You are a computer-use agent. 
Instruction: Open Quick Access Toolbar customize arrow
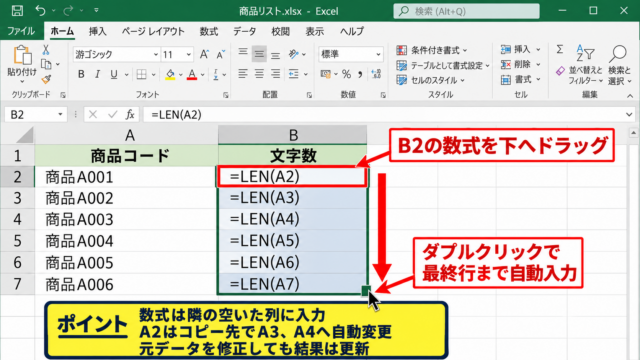point(96,10)
